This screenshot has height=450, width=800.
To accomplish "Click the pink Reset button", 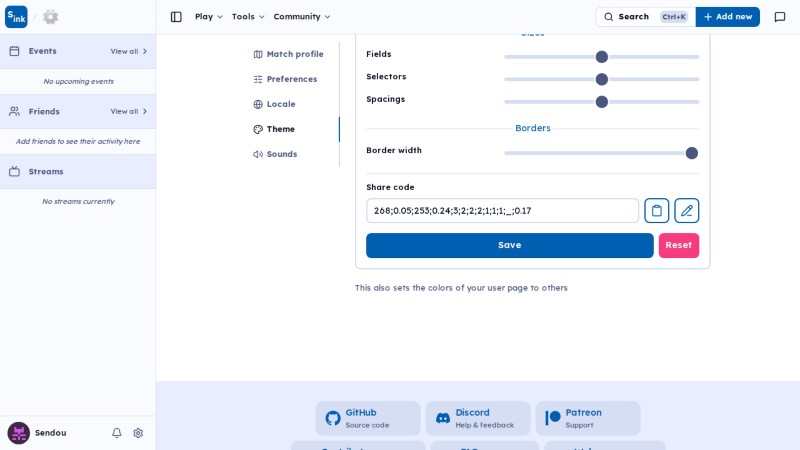I will [679, 245].
